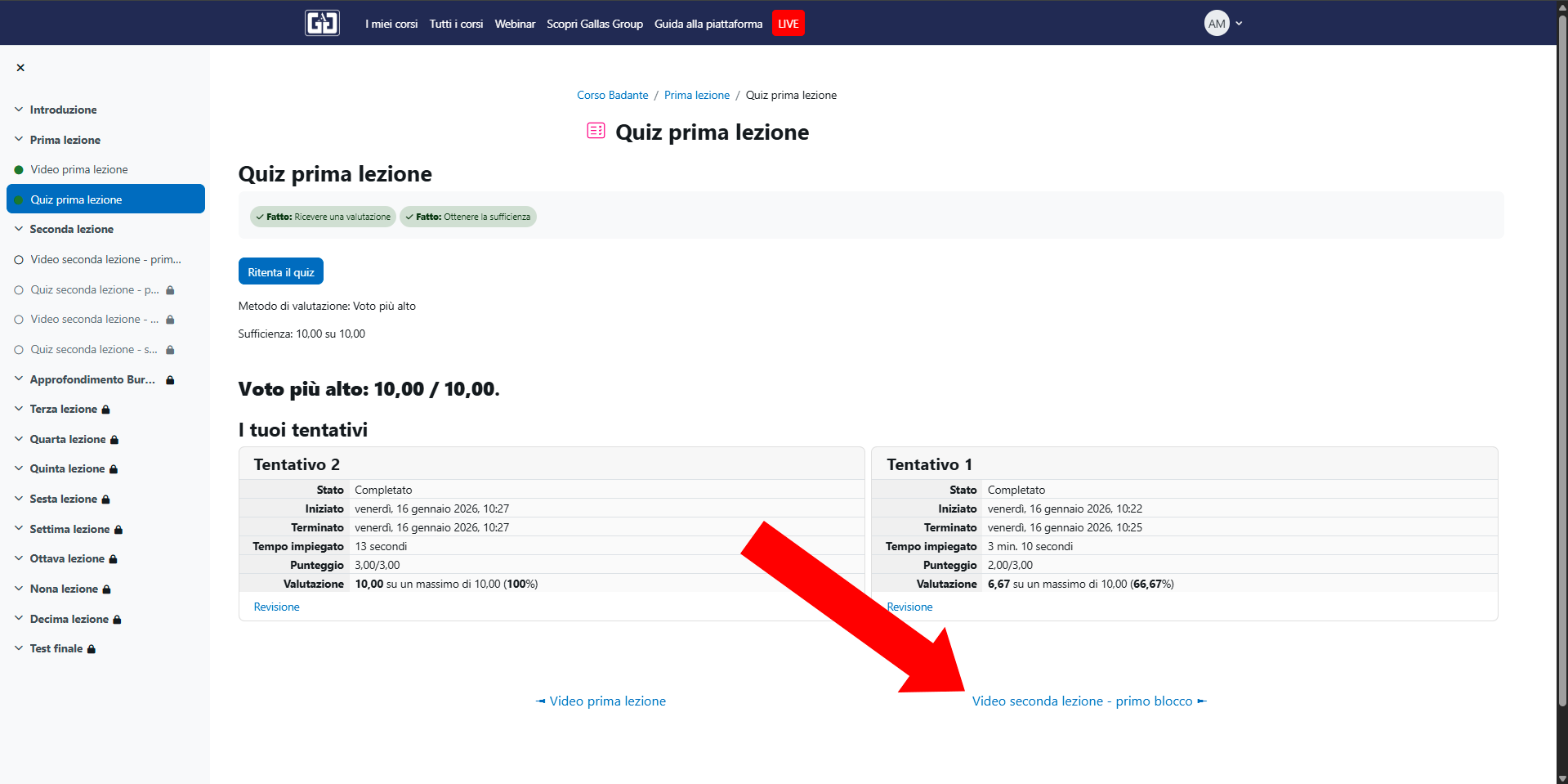Close the course index sidebar

(20, 68)
